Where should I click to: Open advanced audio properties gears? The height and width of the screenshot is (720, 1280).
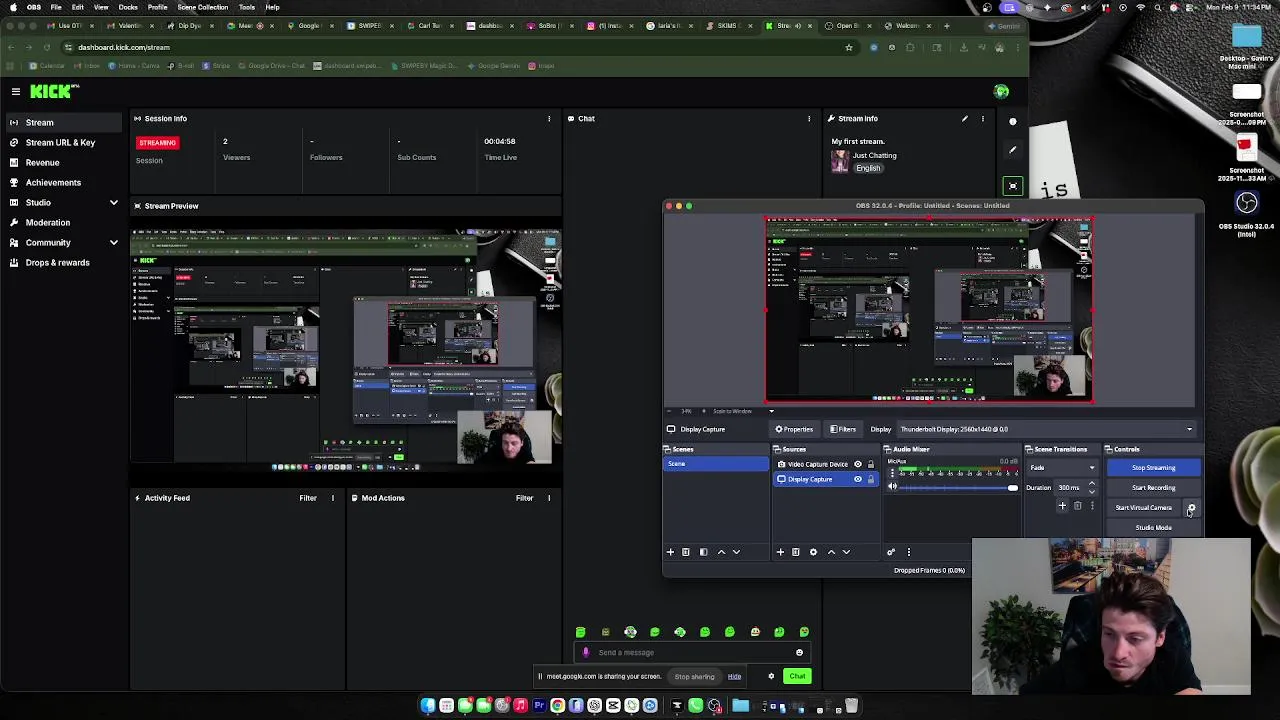tap(891, 552)
